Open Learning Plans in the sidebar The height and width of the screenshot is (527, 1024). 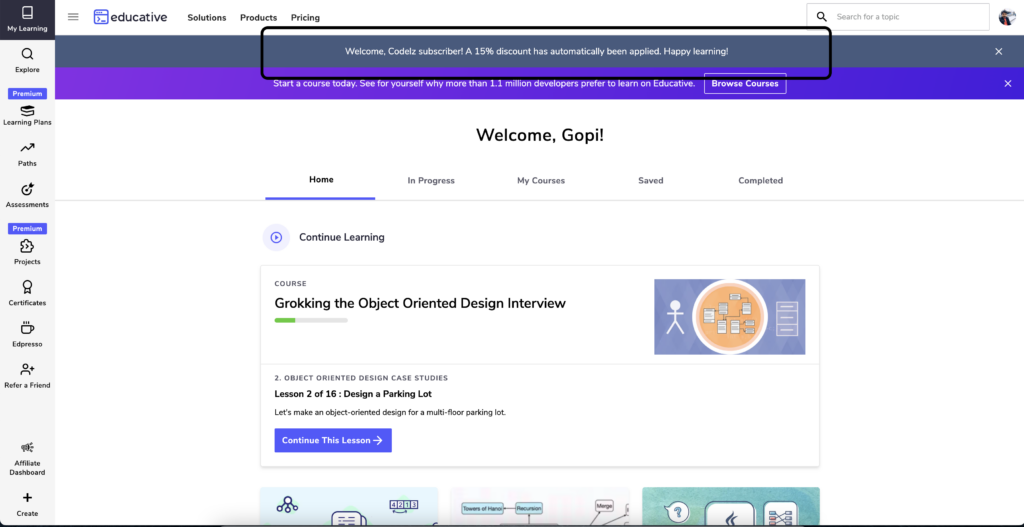point(27,116)
